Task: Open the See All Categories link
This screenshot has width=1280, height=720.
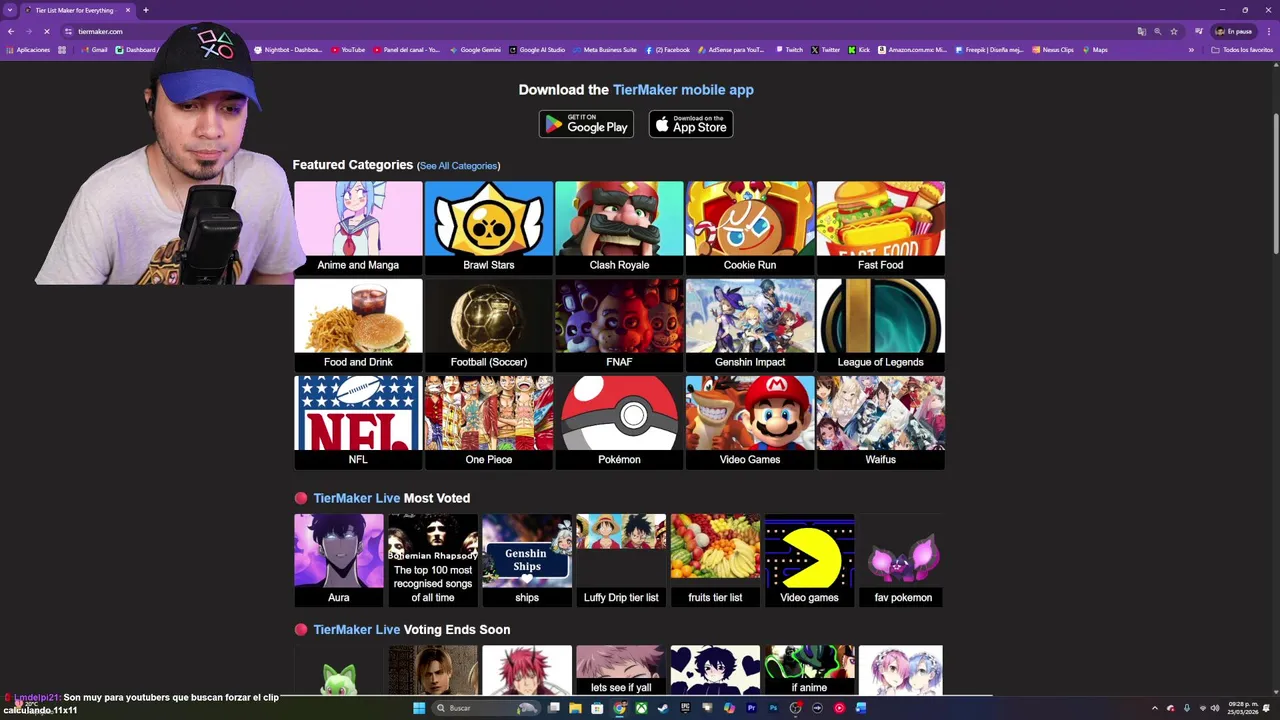Action: 458,166
